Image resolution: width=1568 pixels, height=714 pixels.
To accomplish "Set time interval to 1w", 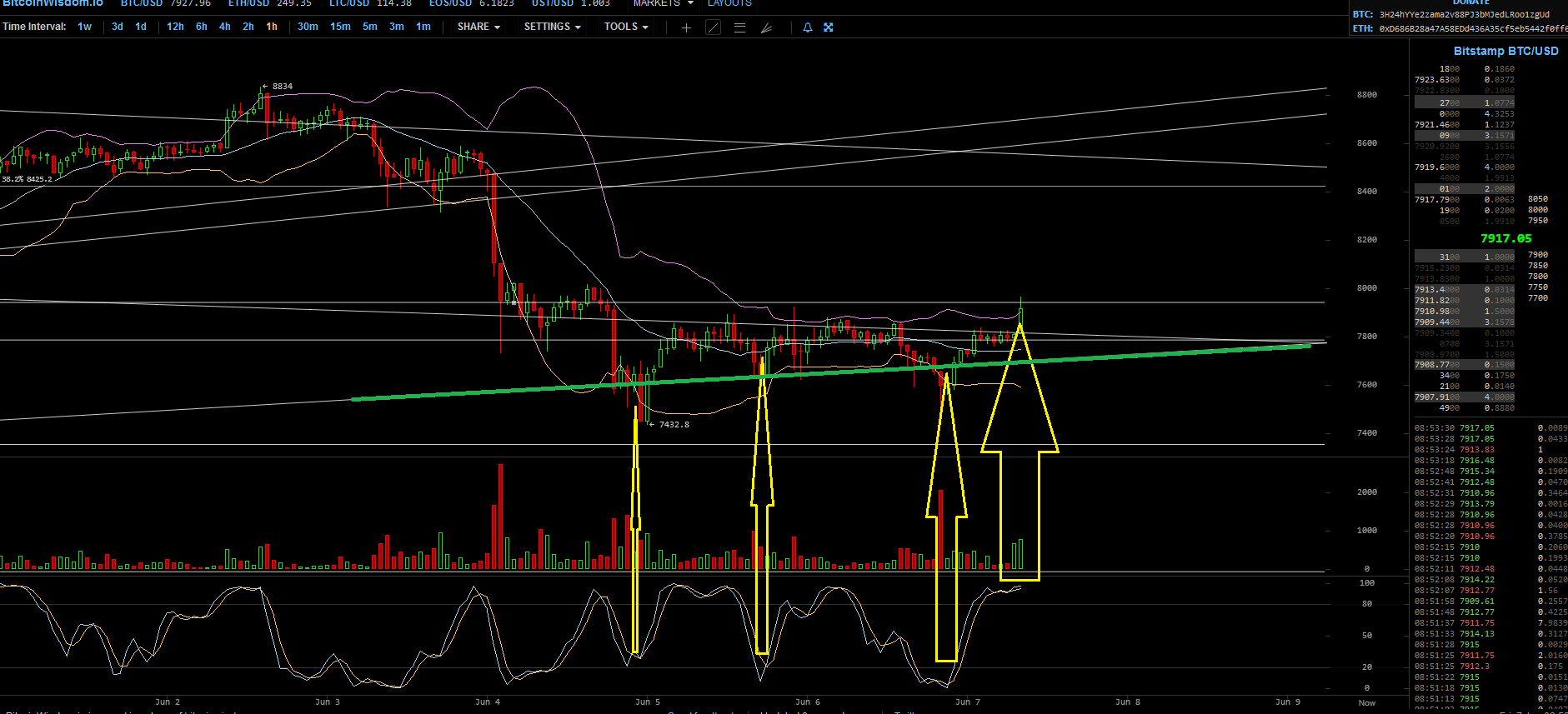I will click(x=85, y=27).
